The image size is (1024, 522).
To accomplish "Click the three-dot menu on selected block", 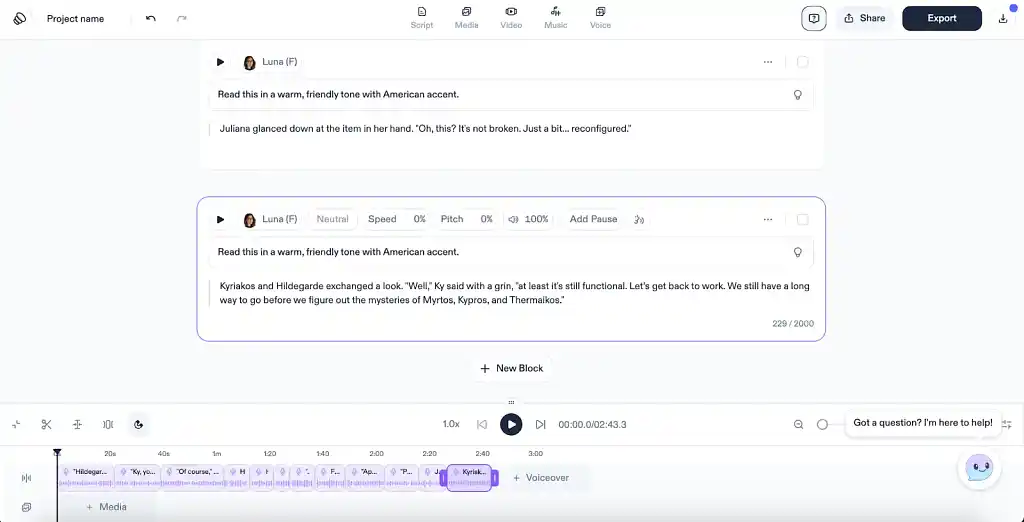I will [767, 219].
